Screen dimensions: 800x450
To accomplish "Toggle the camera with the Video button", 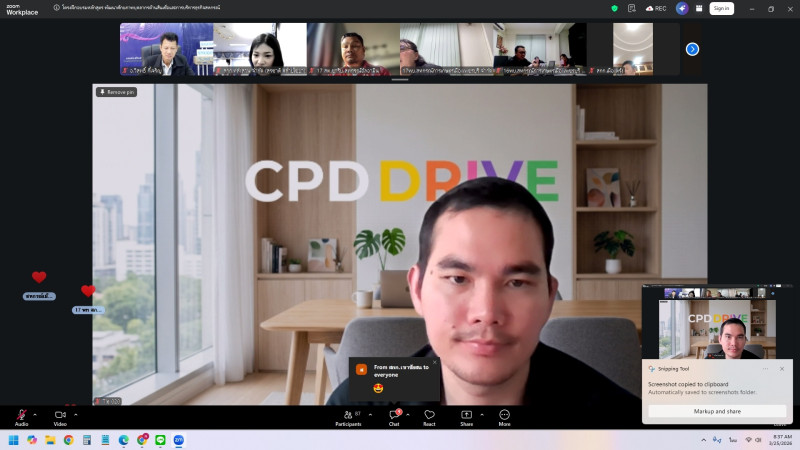I will 60,415.
